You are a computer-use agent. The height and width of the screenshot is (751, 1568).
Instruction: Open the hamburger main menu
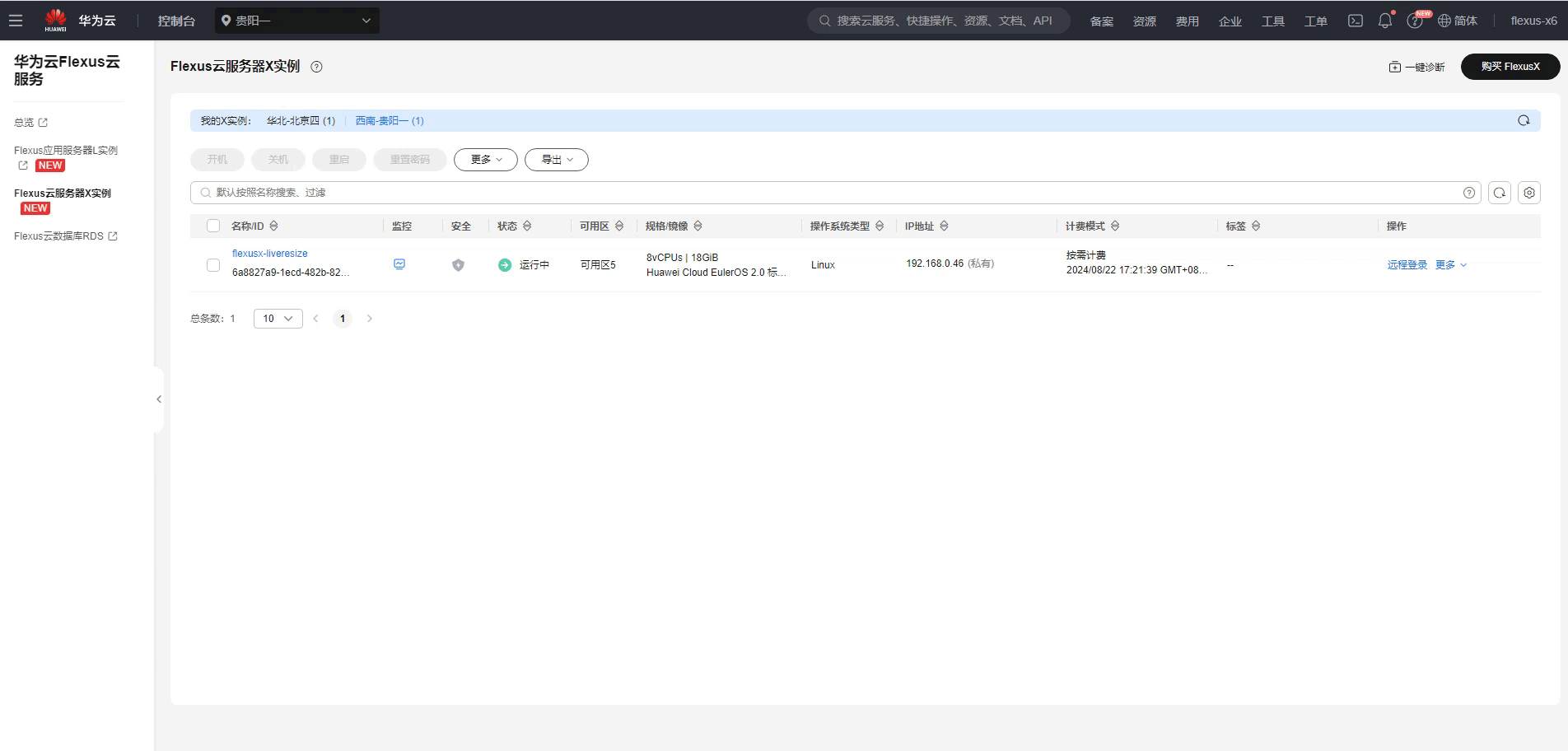16,21
